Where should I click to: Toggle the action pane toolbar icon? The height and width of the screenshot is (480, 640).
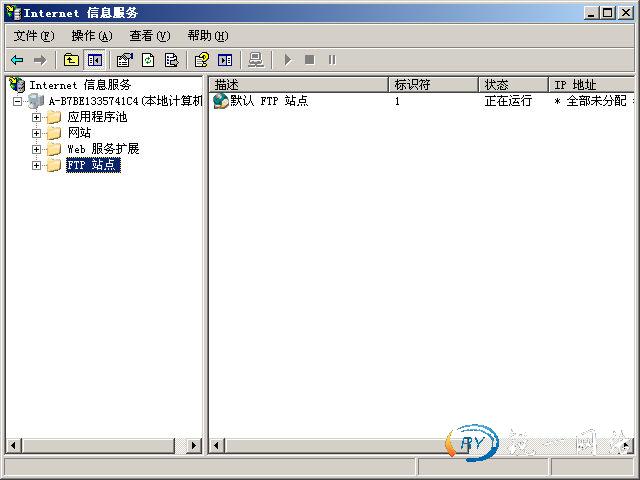click(x=225, y=60)
